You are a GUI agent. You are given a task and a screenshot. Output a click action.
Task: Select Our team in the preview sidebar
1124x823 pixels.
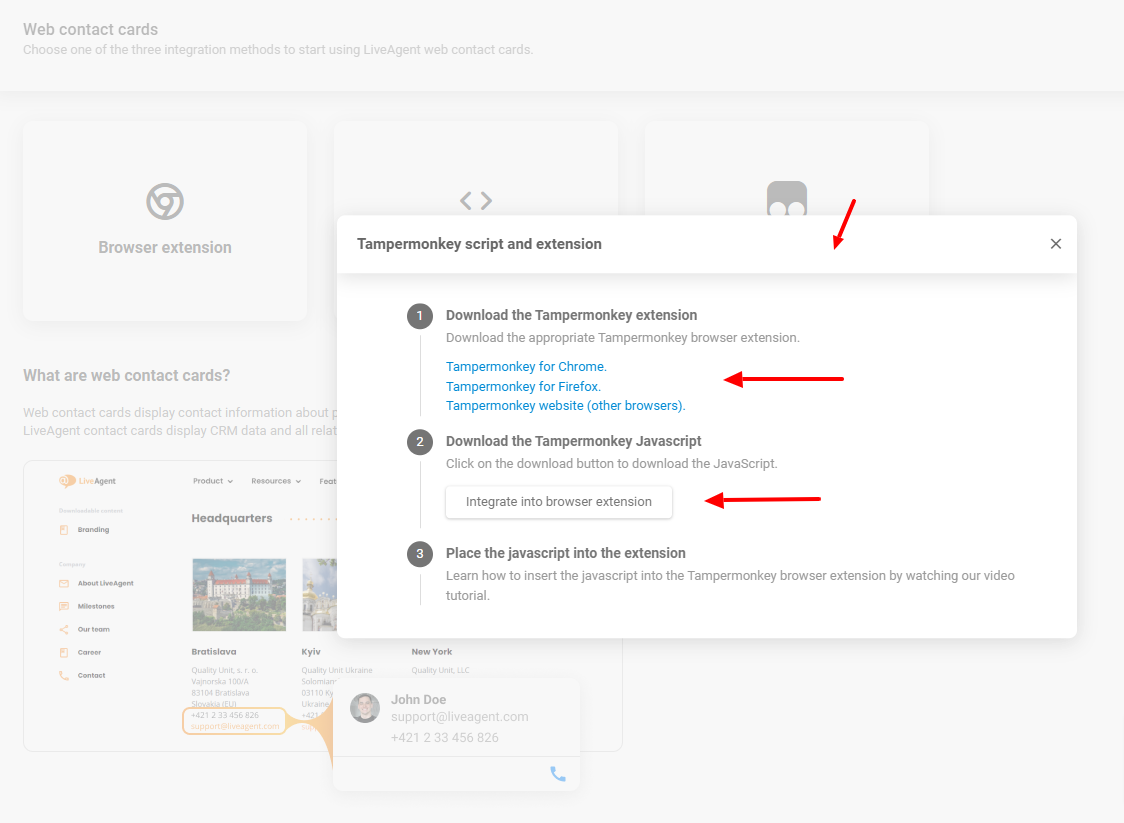coord(93,629)
